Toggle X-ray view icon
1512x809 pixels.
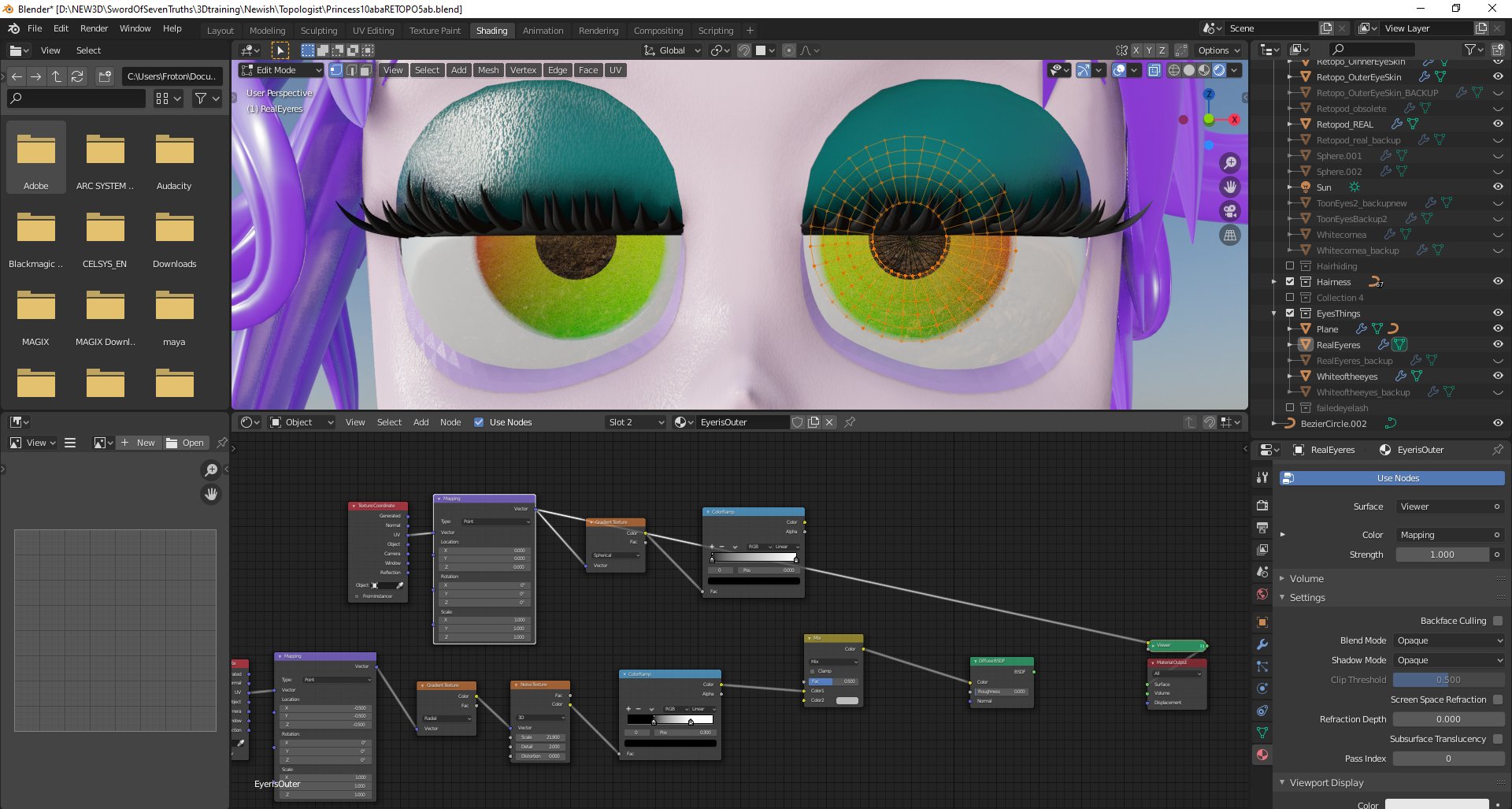point(1154,70)
